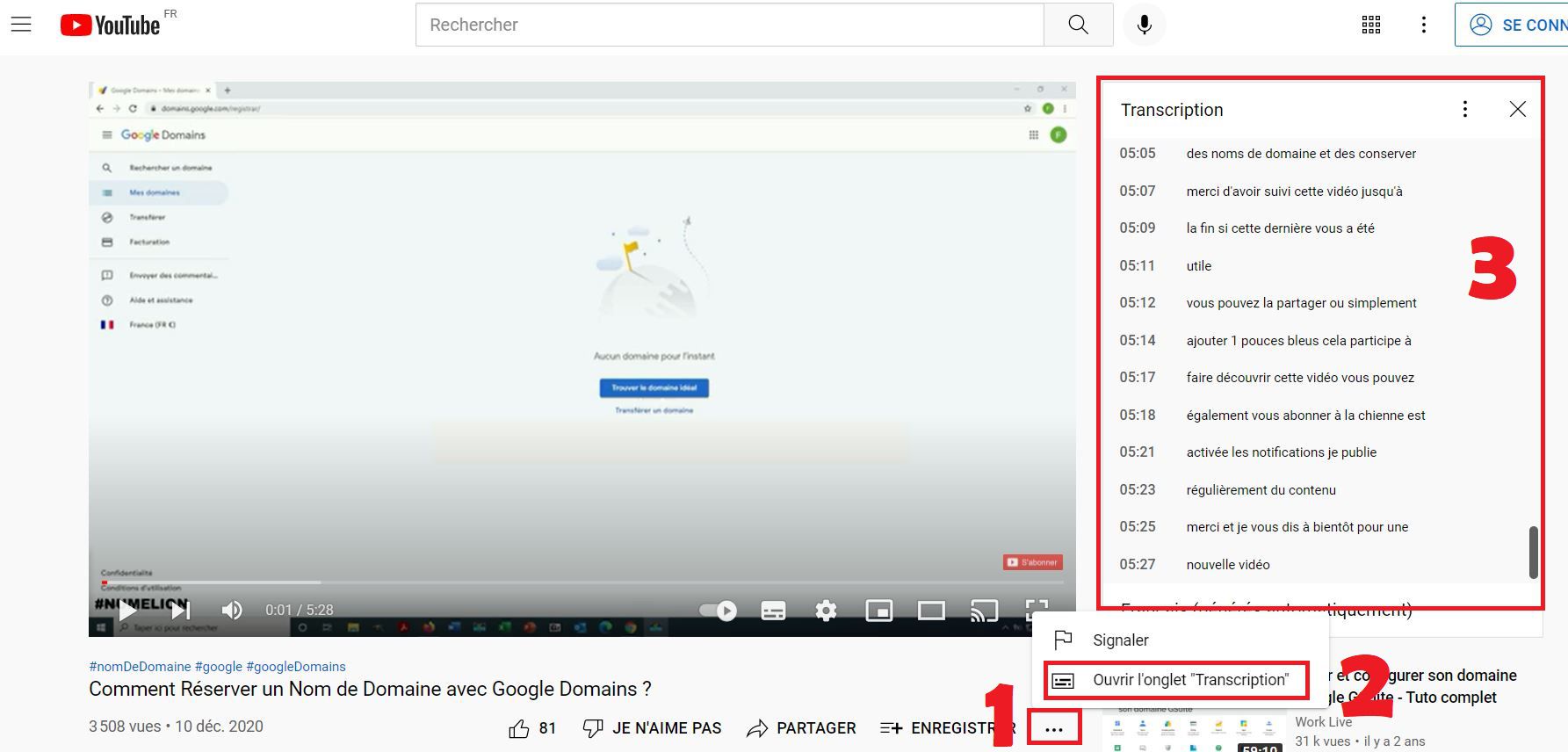Open the #google hashtag link
1568x752 pixels.
(x=219, y=667)
